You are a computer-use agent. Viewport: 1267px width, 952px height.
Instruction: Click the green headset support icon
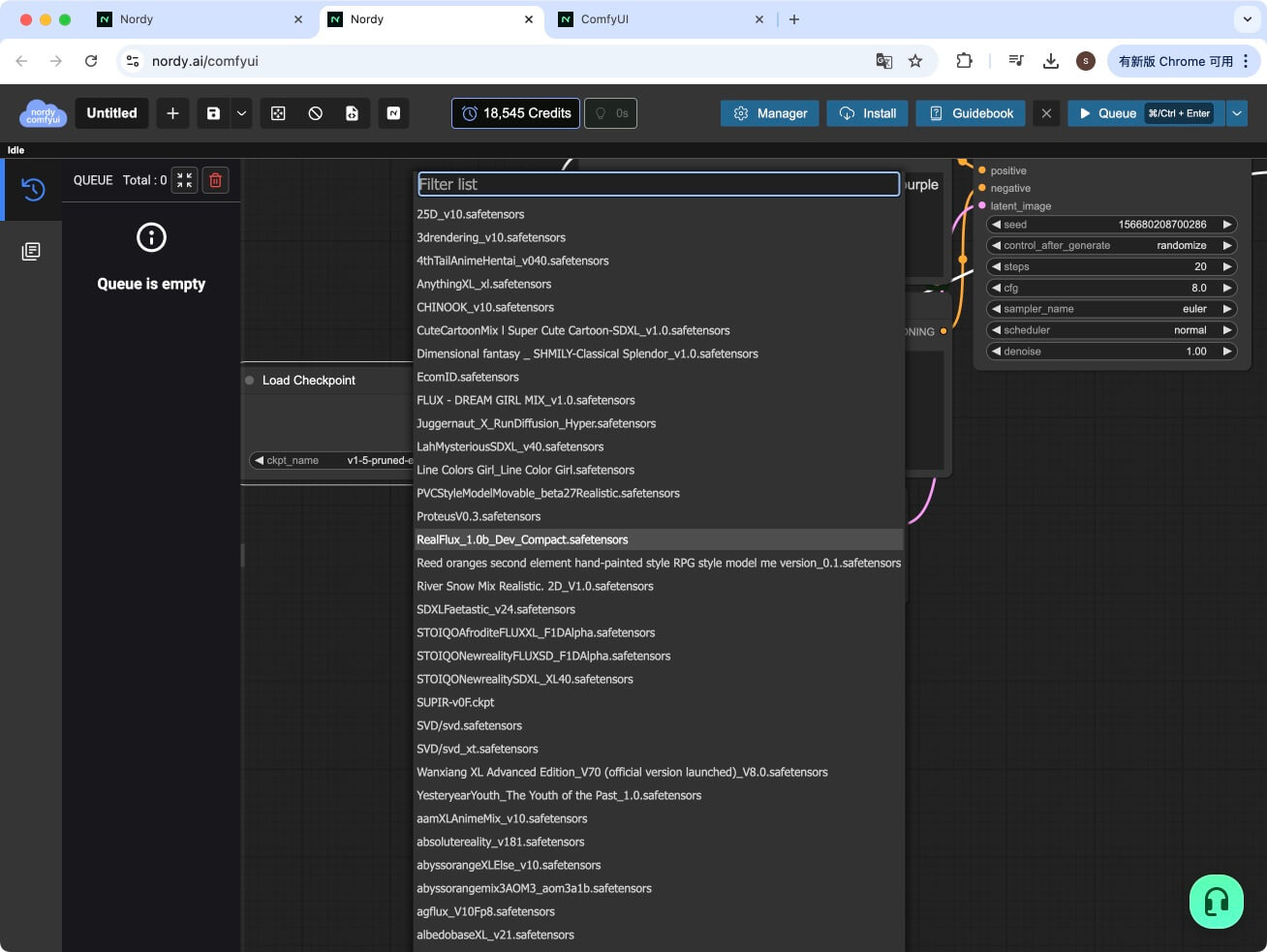(1216, 902)
